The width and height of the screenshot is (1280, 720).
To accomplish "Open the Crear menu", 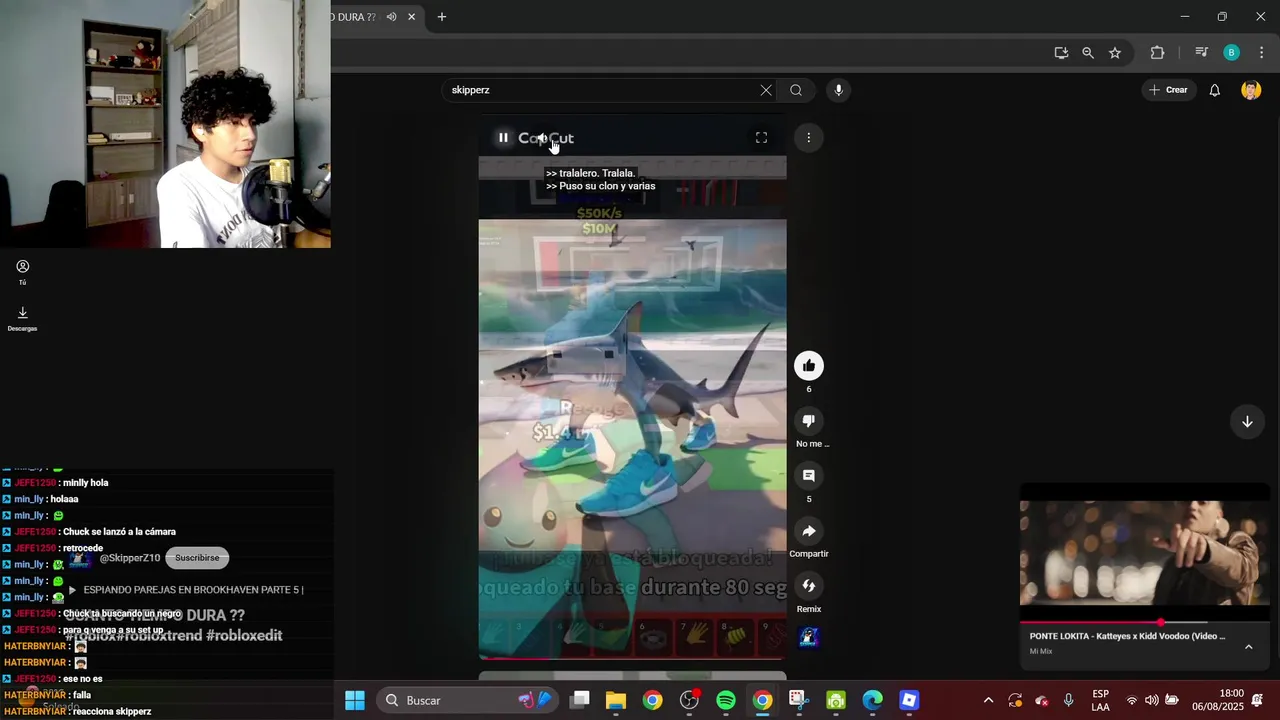I will [1168, 90].
